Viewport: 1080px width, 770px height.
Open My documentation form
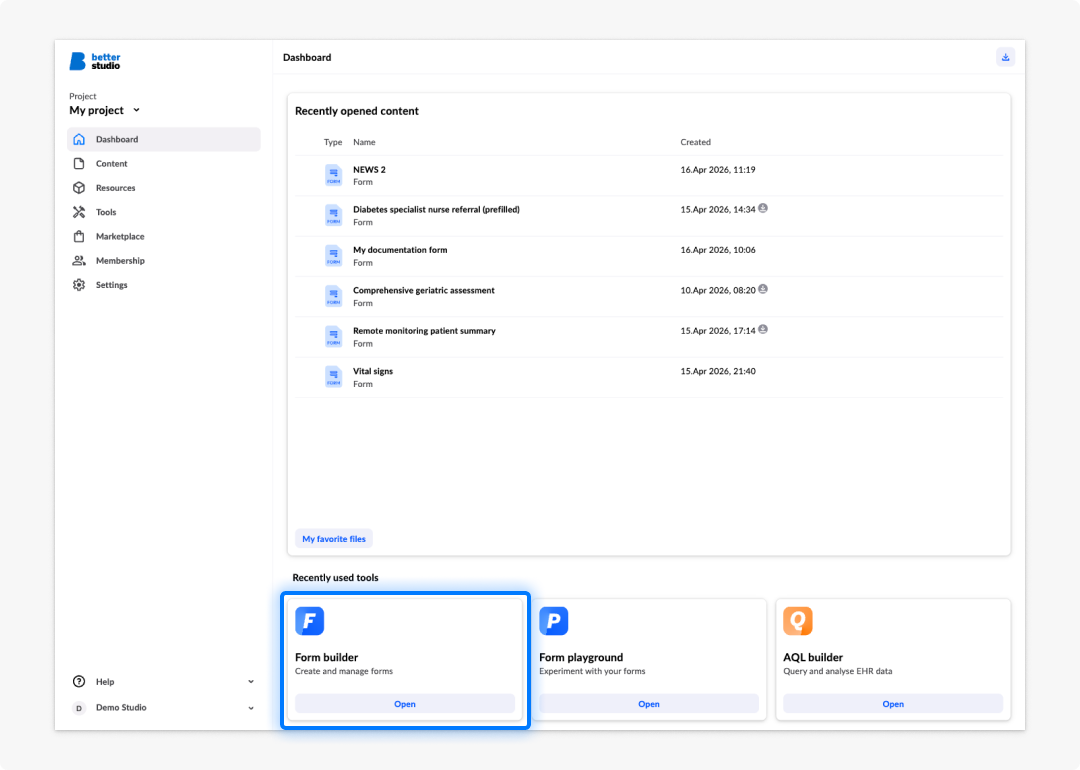click(400, 250)
